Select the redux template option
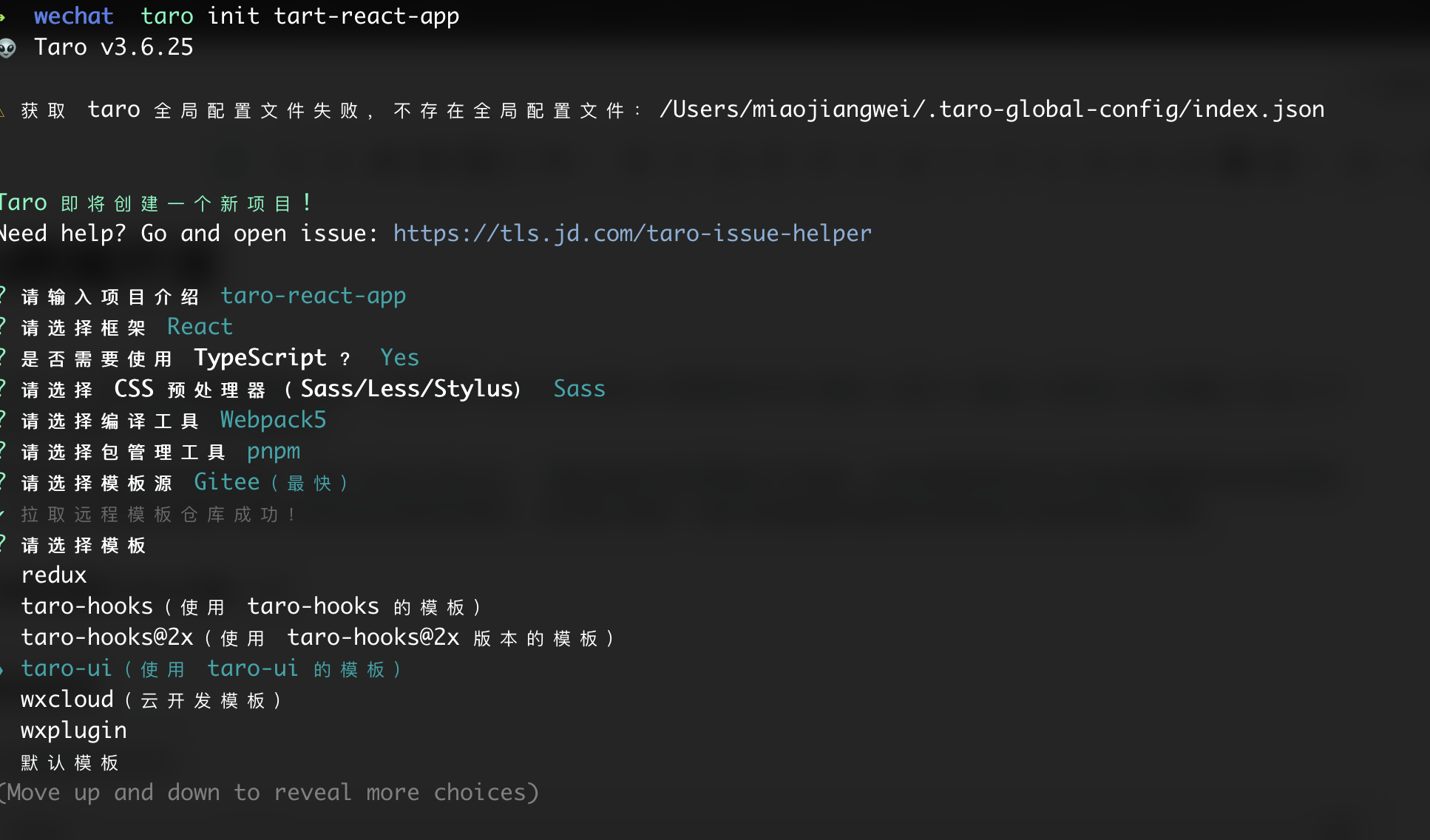The width and height of the screenshot is (1430, 840). [x=54, y=575]
